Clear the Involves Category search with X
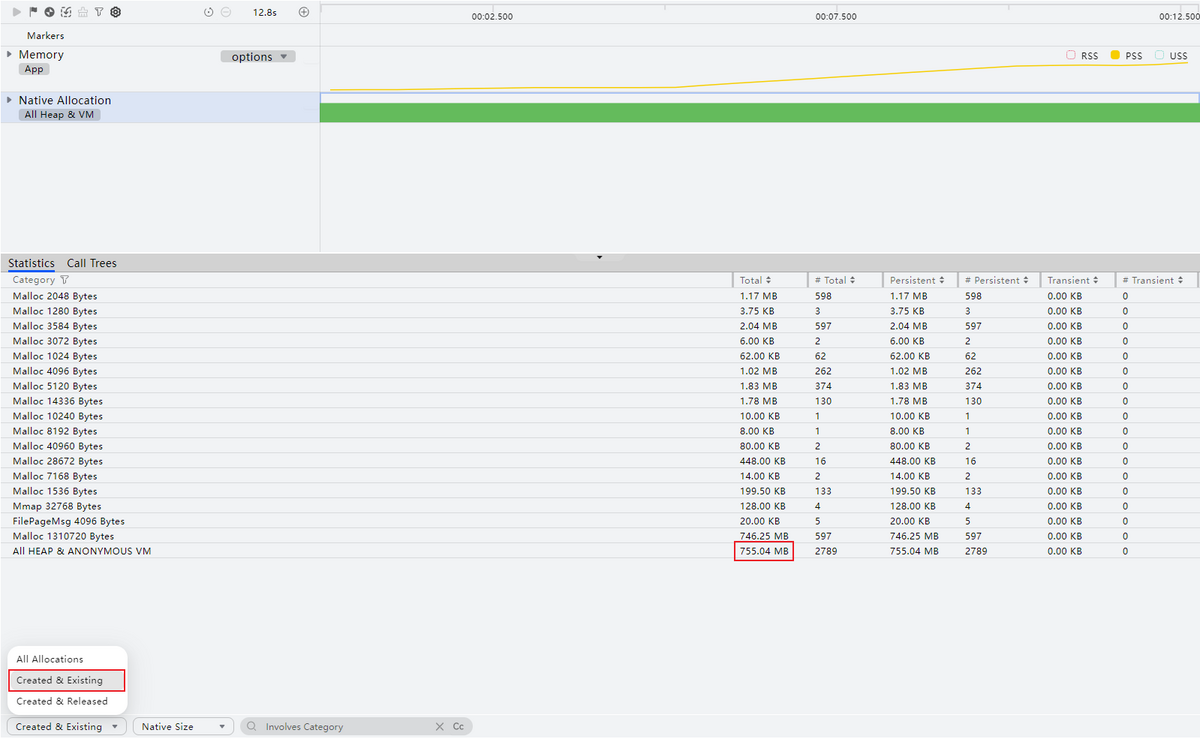 (x=439, y=727)
